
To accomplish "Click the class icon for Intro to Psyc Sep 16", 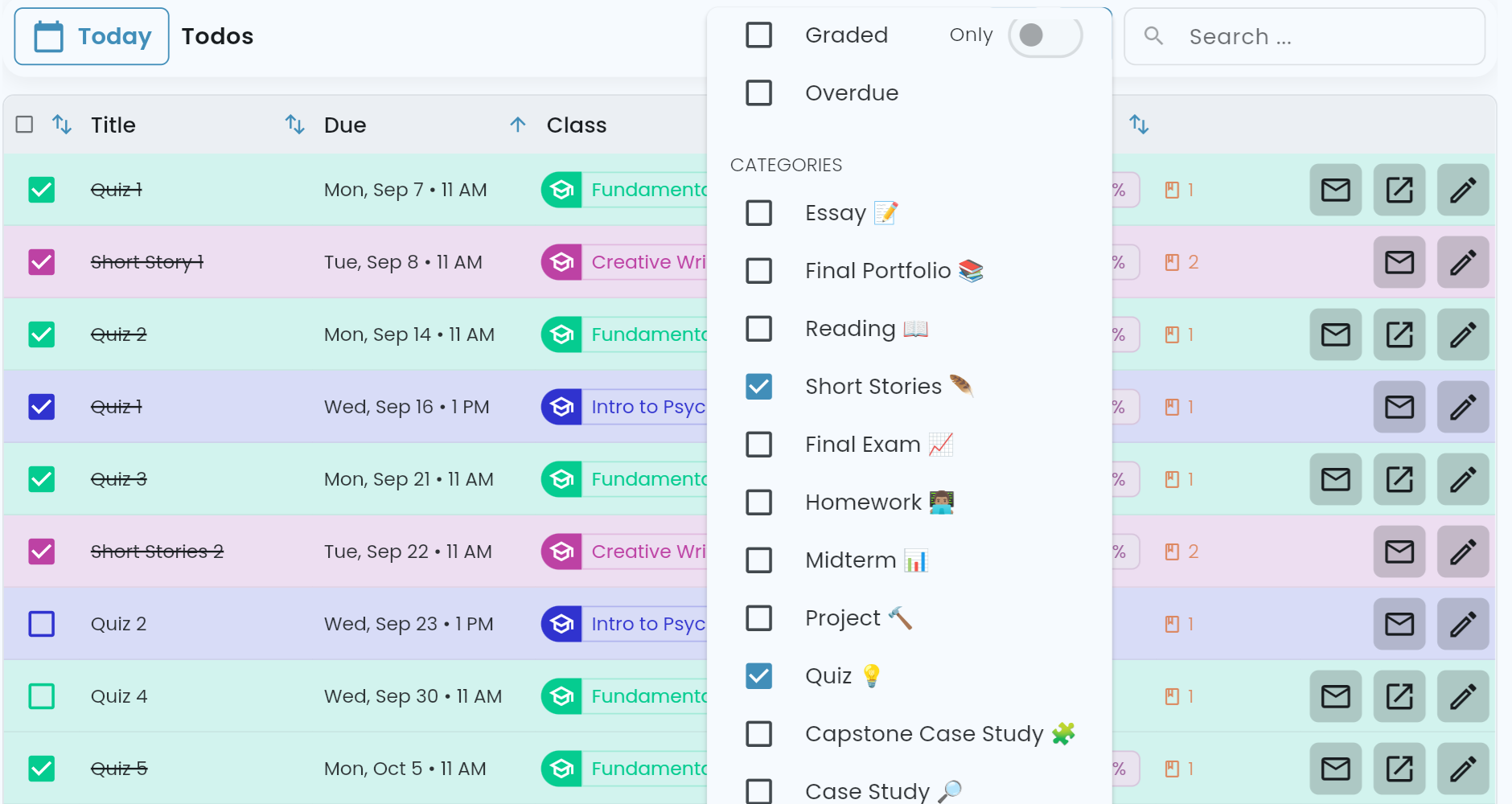I will pos(561,407).
